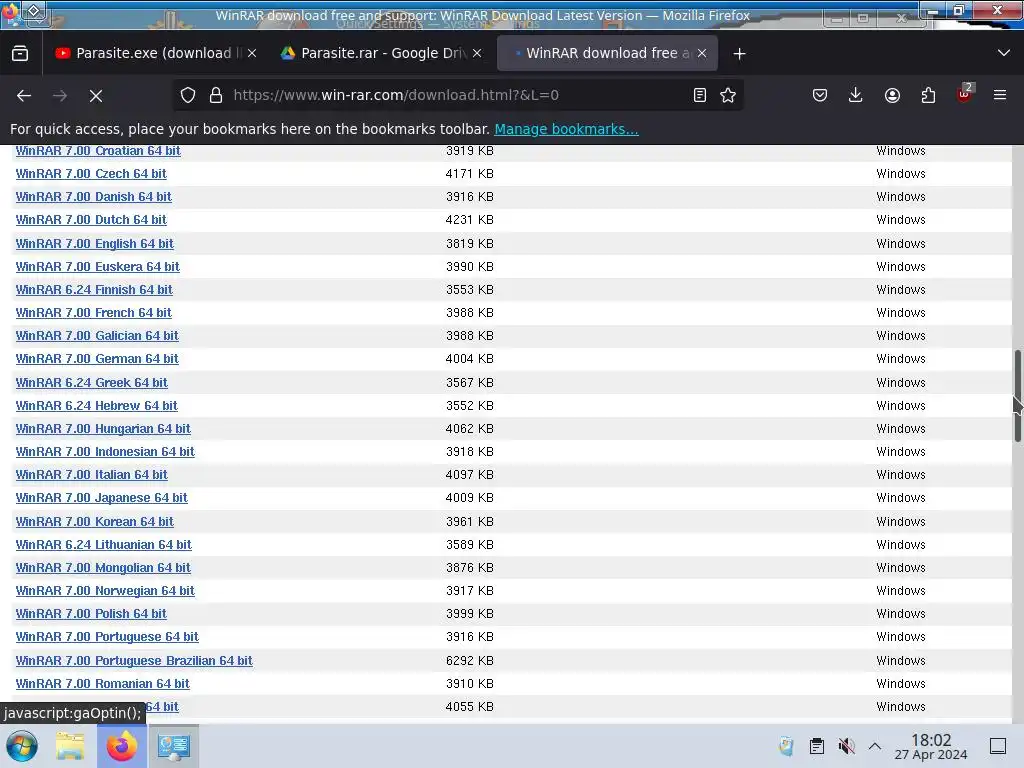Image resolution: width=1024 pixels, height=768 pixels.
Task: Download WinRAR 7.00 Czech 64 bit
Action: (x=91, y=174)
